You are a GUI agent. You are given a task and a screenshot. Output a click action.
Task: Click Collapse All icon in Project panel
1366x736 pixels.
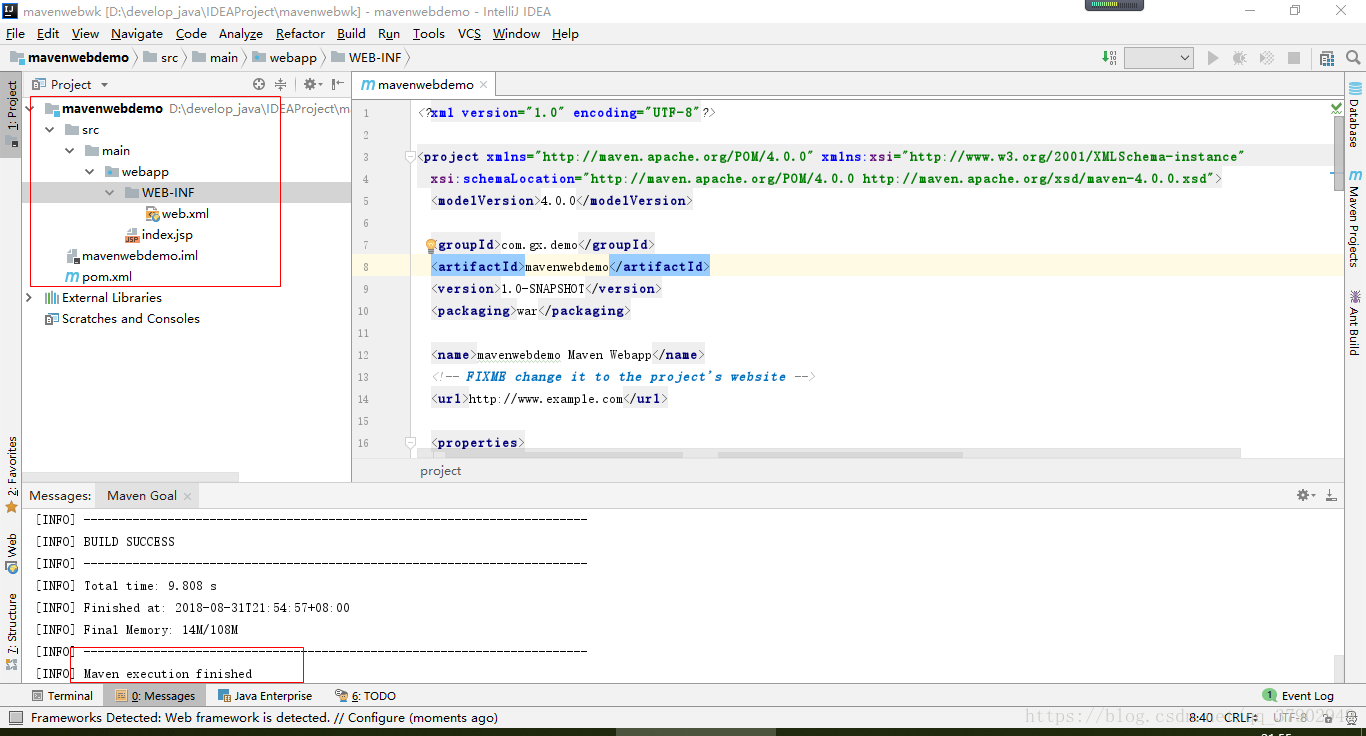[x=281, y=85]
